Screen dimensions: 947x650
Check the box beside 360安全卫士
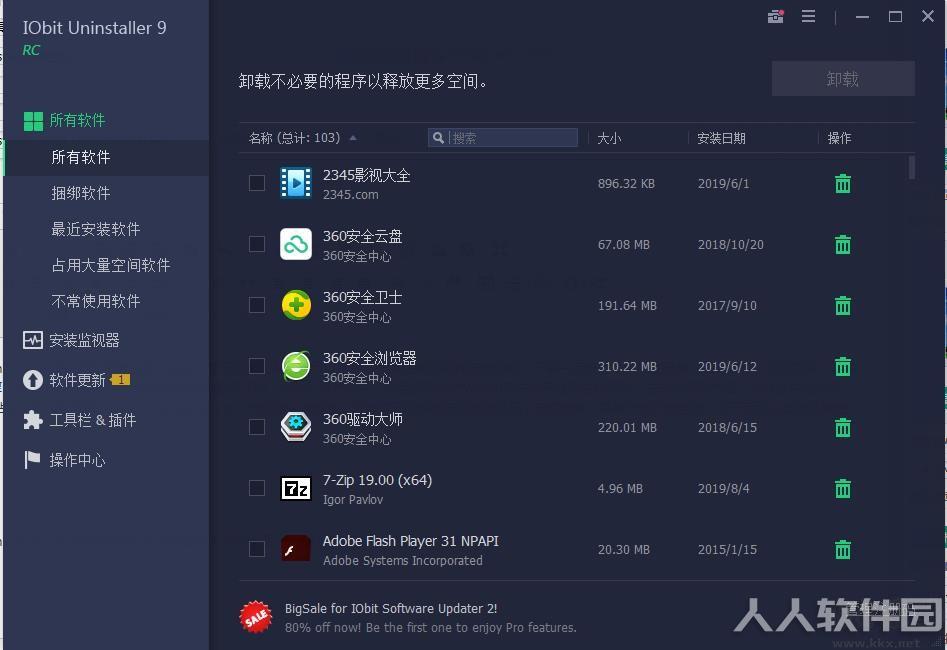tap(257, 305)
